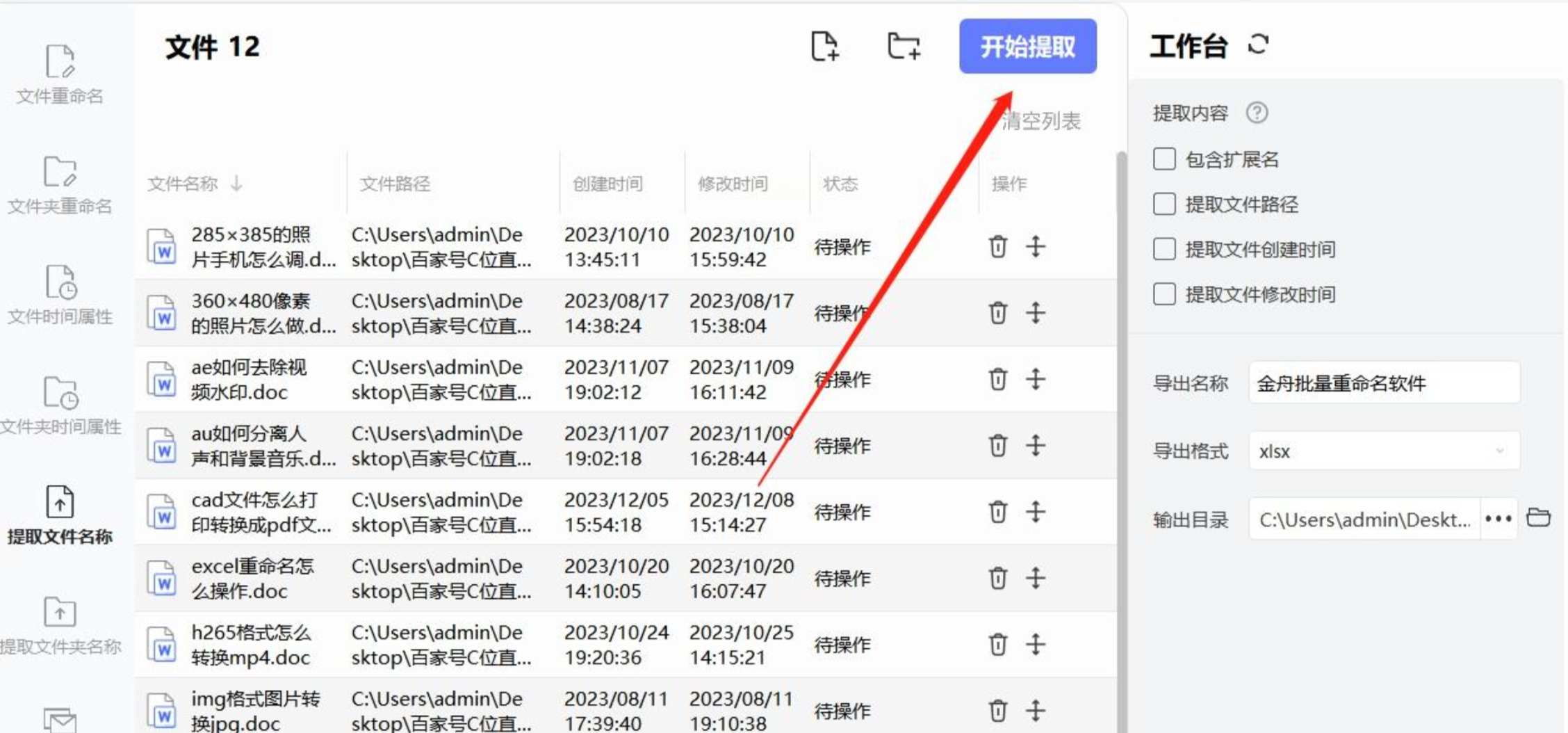This screenshot has width=1568, height=733.
Task: Click move icon for 285×385的照片手机怎么调 row
Action: click(x=1036, y=246)
